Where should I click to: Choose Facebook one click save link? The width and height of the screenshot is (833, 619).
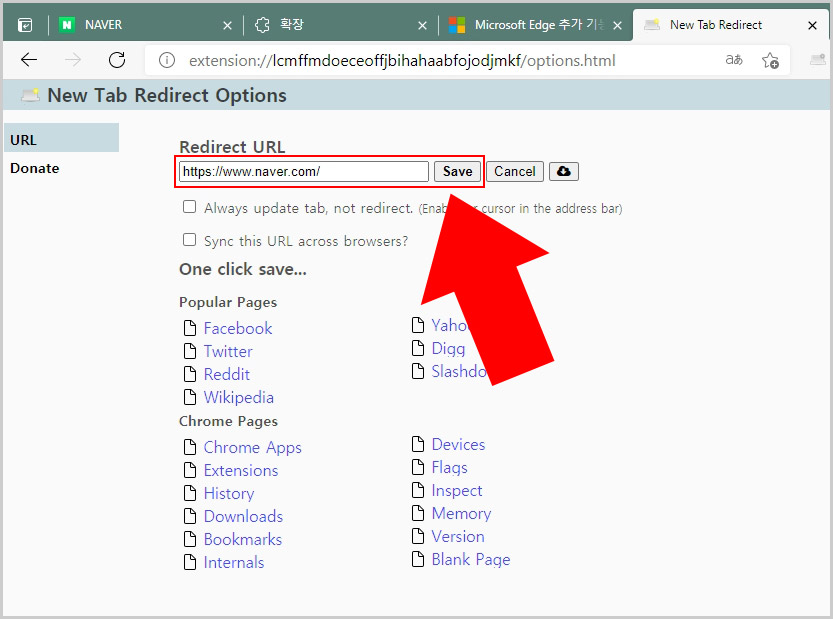pyautogui.click(x=238, y=328)
